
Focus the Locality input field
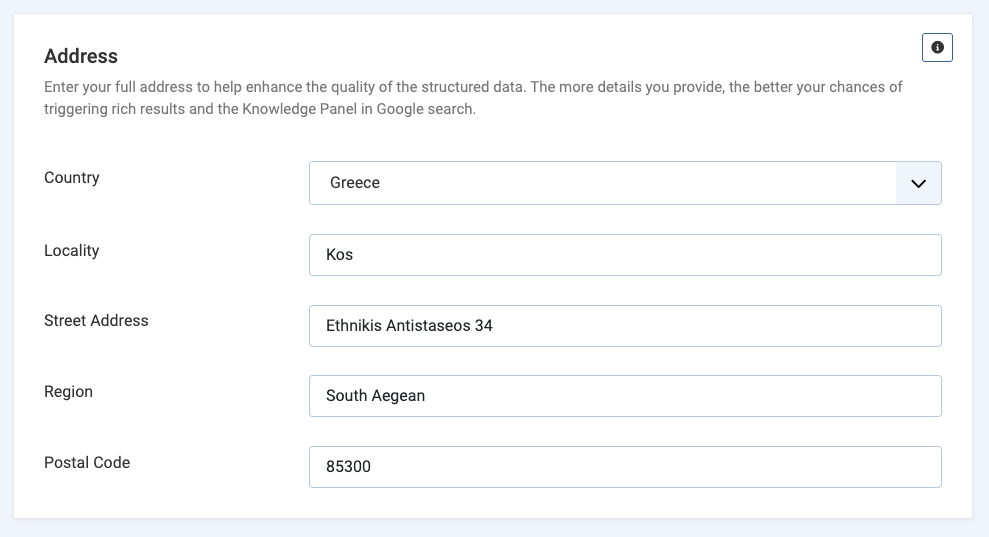(x=625, y=255)
